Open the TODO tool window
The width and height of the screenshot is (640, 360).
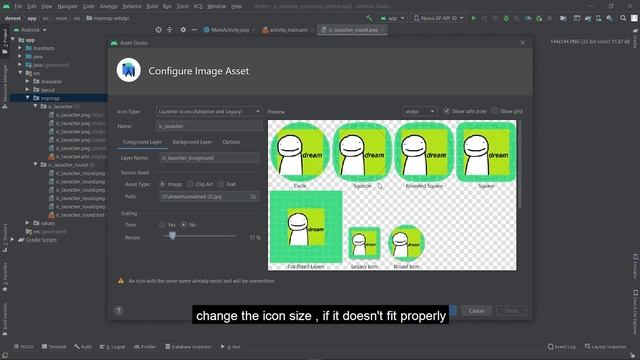24,347
